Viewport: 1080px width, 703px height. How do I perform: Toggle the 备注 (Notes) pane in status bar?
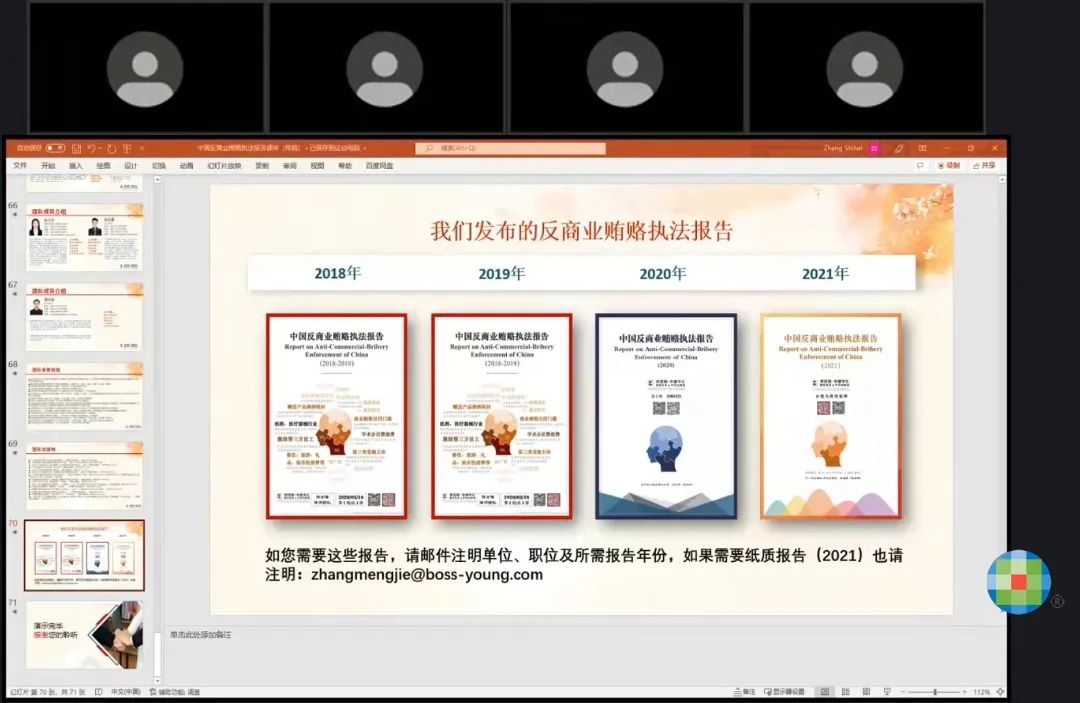click(745, 691)
